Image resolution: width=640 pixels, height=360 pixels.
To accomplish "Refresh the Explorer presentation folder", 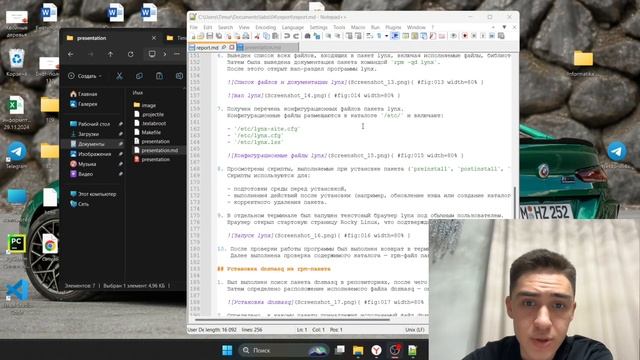I will tap(131, 54).
